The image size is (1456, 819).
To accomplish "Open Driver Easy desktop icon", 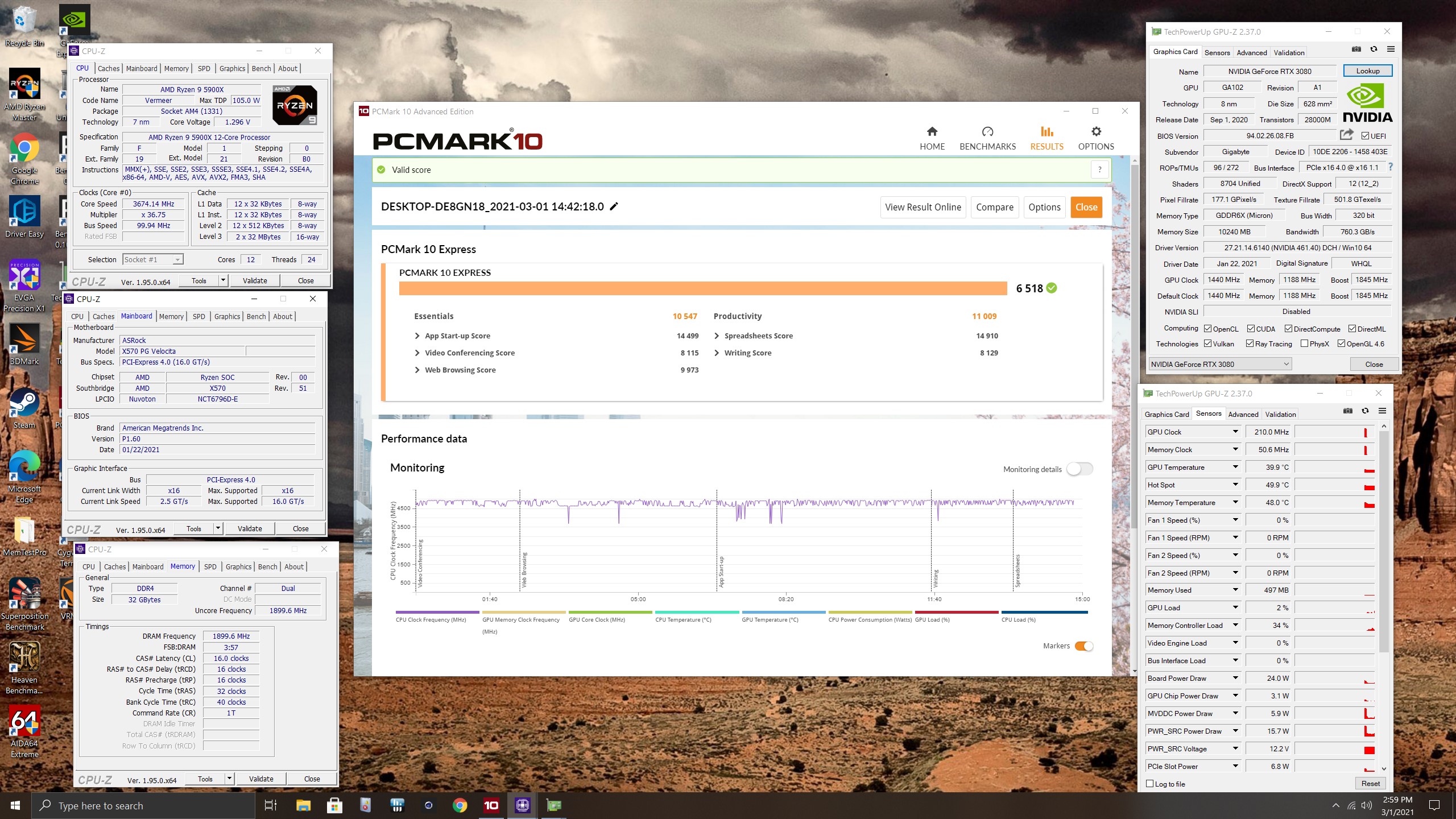I will (24, 217).
